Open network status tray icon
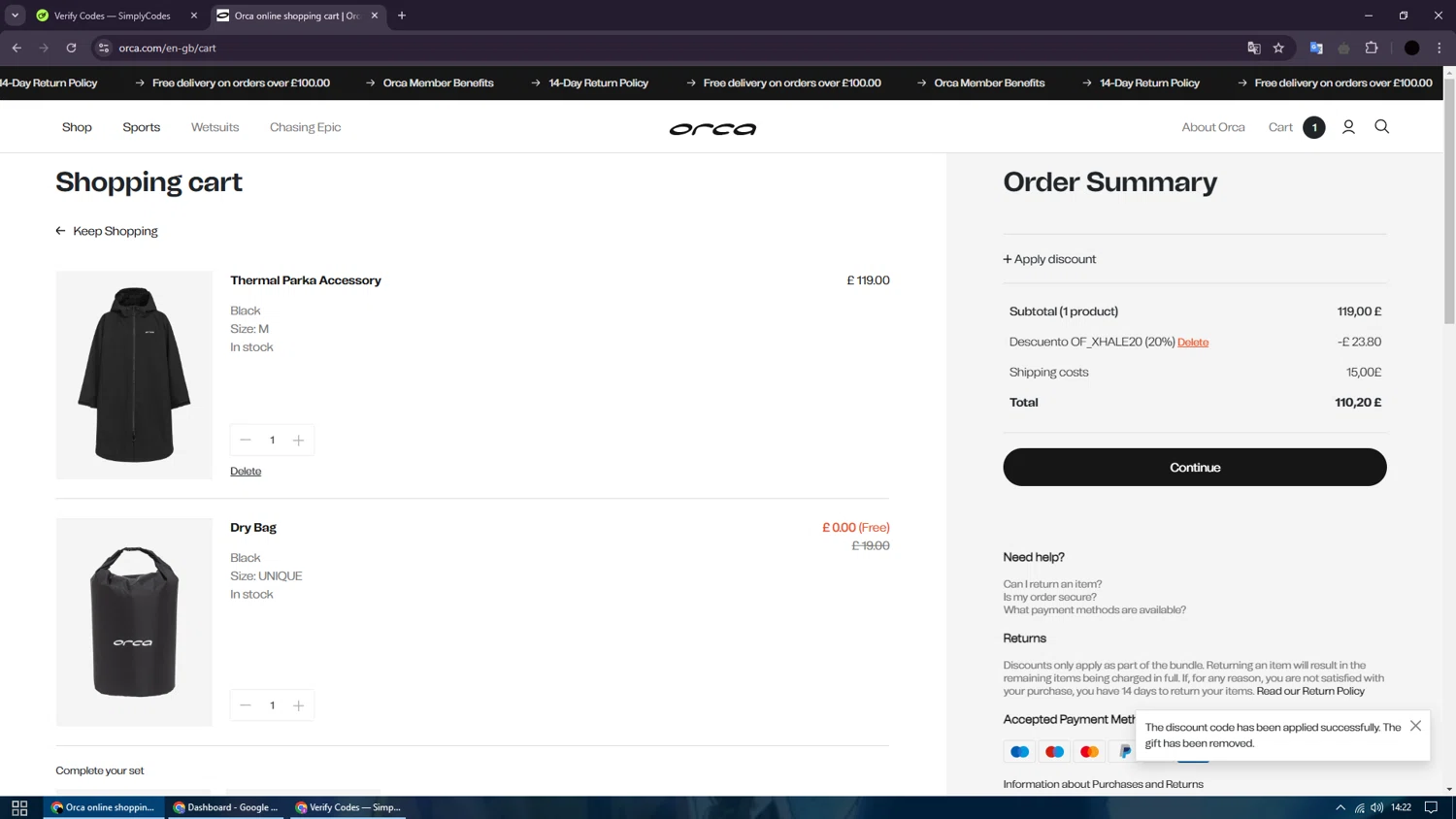The width and height of the screenshot is (1456, 819). (1359, 807)
